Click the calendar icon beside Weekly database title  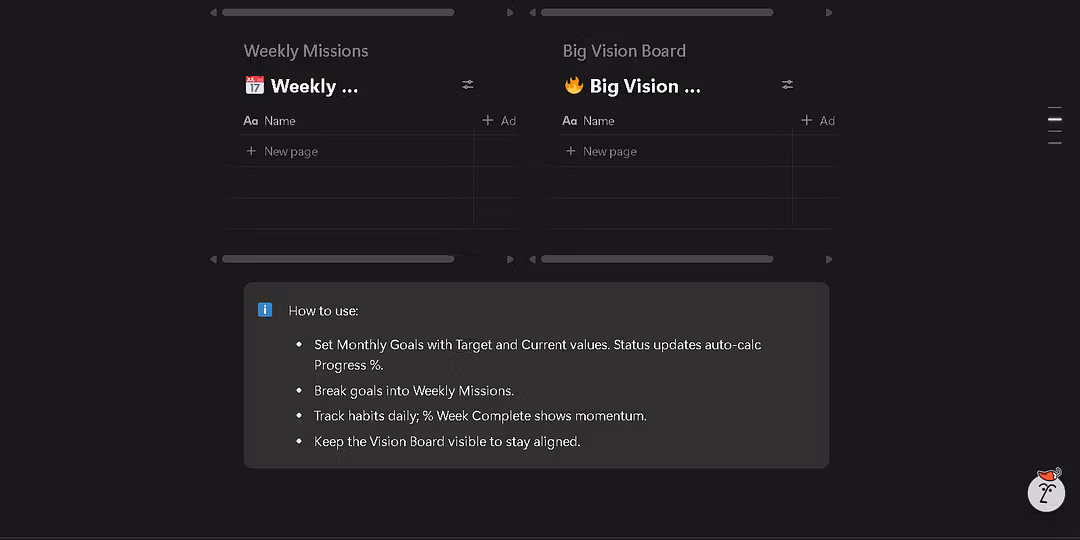click(x=254, y=86)
